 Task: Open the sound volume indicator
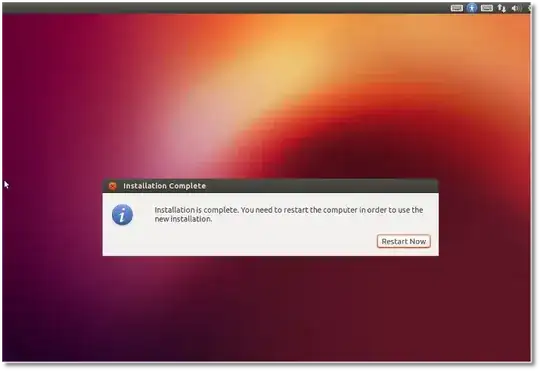[516, 8]
